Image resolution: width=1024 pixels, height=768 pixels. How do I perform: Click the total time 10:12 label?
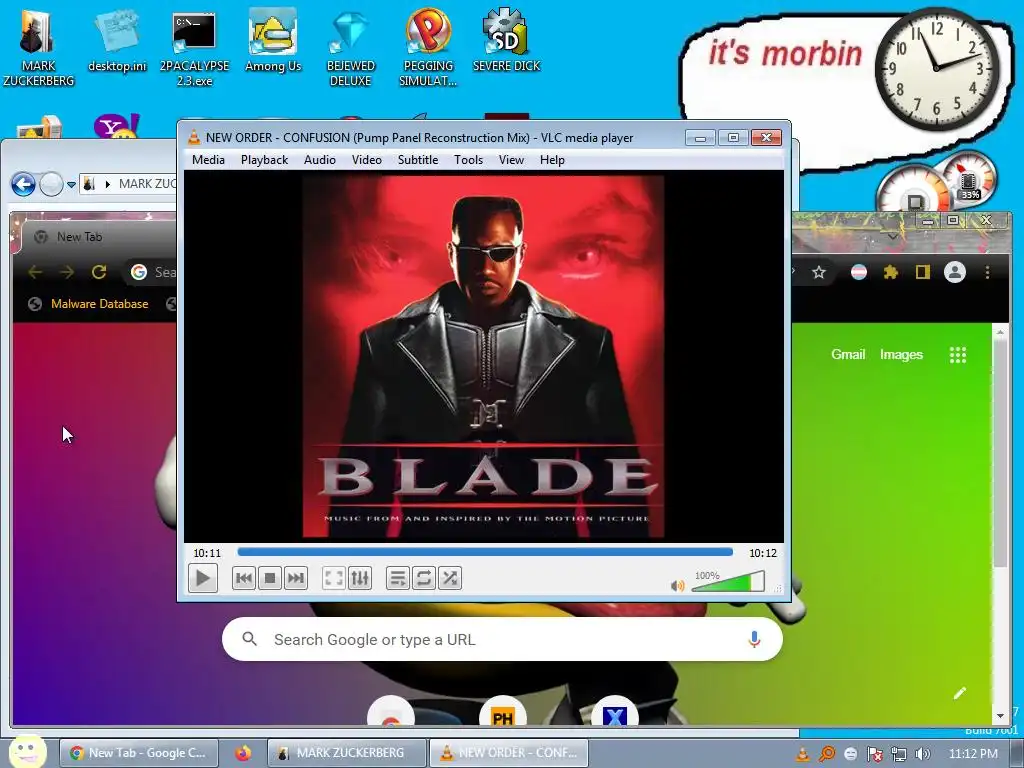tap(763, 553)
